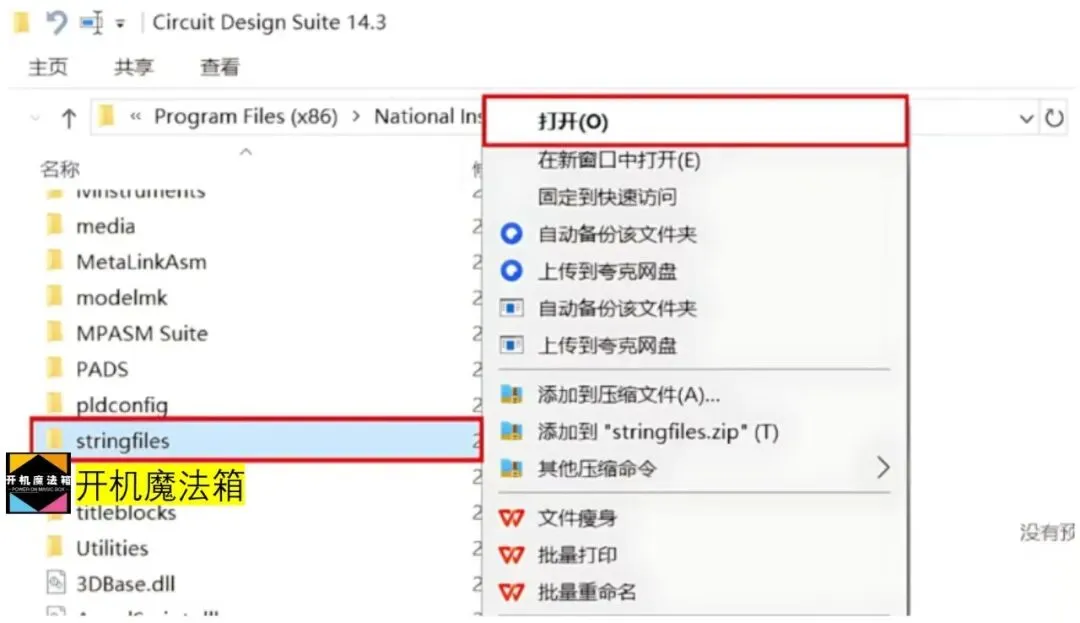The image size is (1080, 623).
Task: Click Program Files (x86) in address bar
Action: [x=246, y=116]
